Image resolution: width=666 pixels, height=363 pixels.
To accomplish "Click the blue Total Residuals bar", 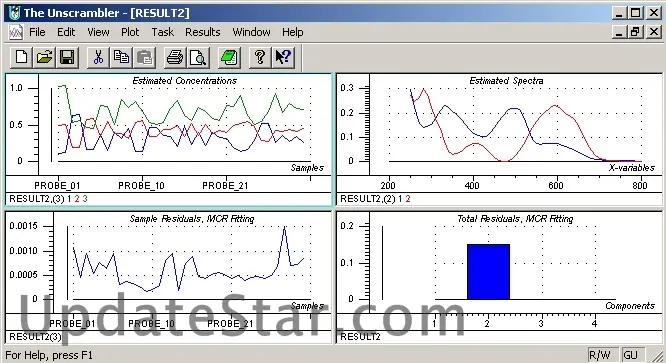I will click(x=488, y=272).
